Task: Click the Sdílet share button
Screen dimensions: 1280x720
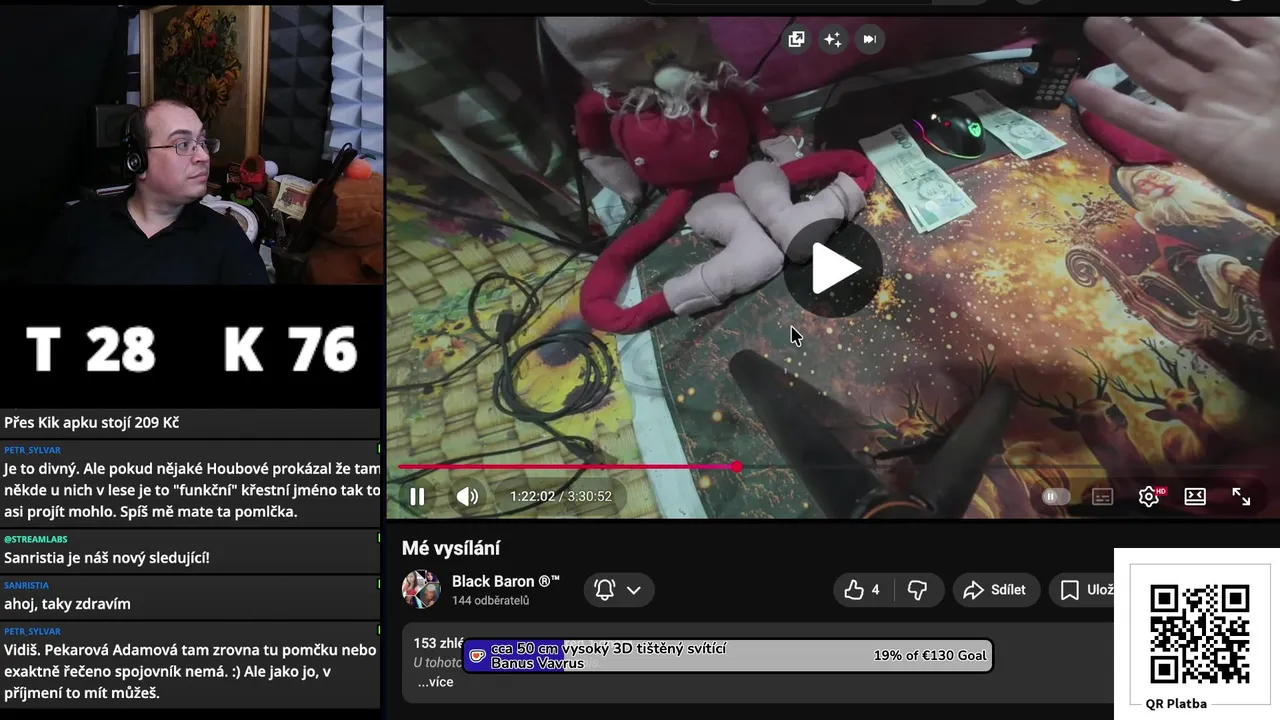Action: (x=994, y=590)
